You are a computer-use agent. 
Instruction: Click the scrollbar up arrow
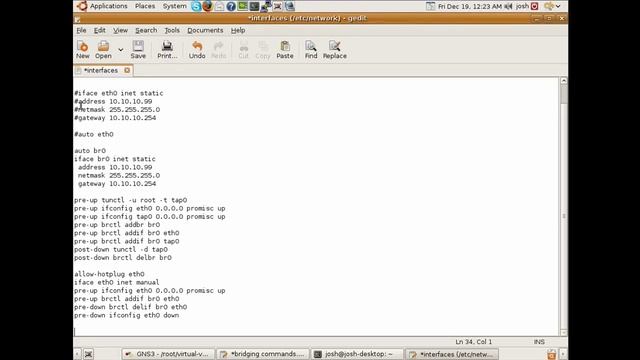564,80
